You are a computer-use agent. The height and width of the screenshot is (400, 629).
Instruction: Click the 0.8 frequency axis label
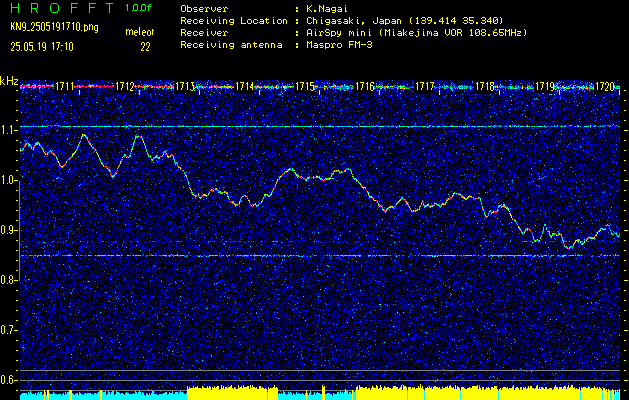point(8,280)
